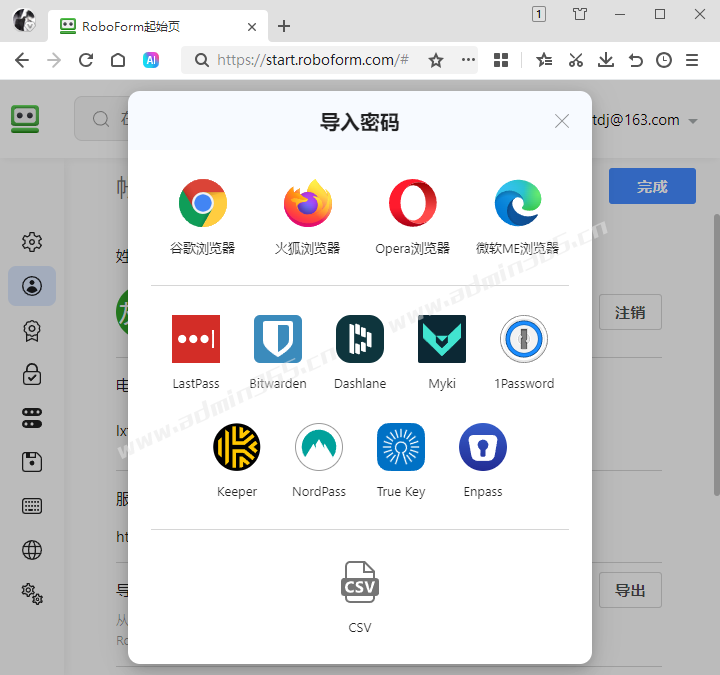Close the import passwords dialog

click(x=562, y=121)
